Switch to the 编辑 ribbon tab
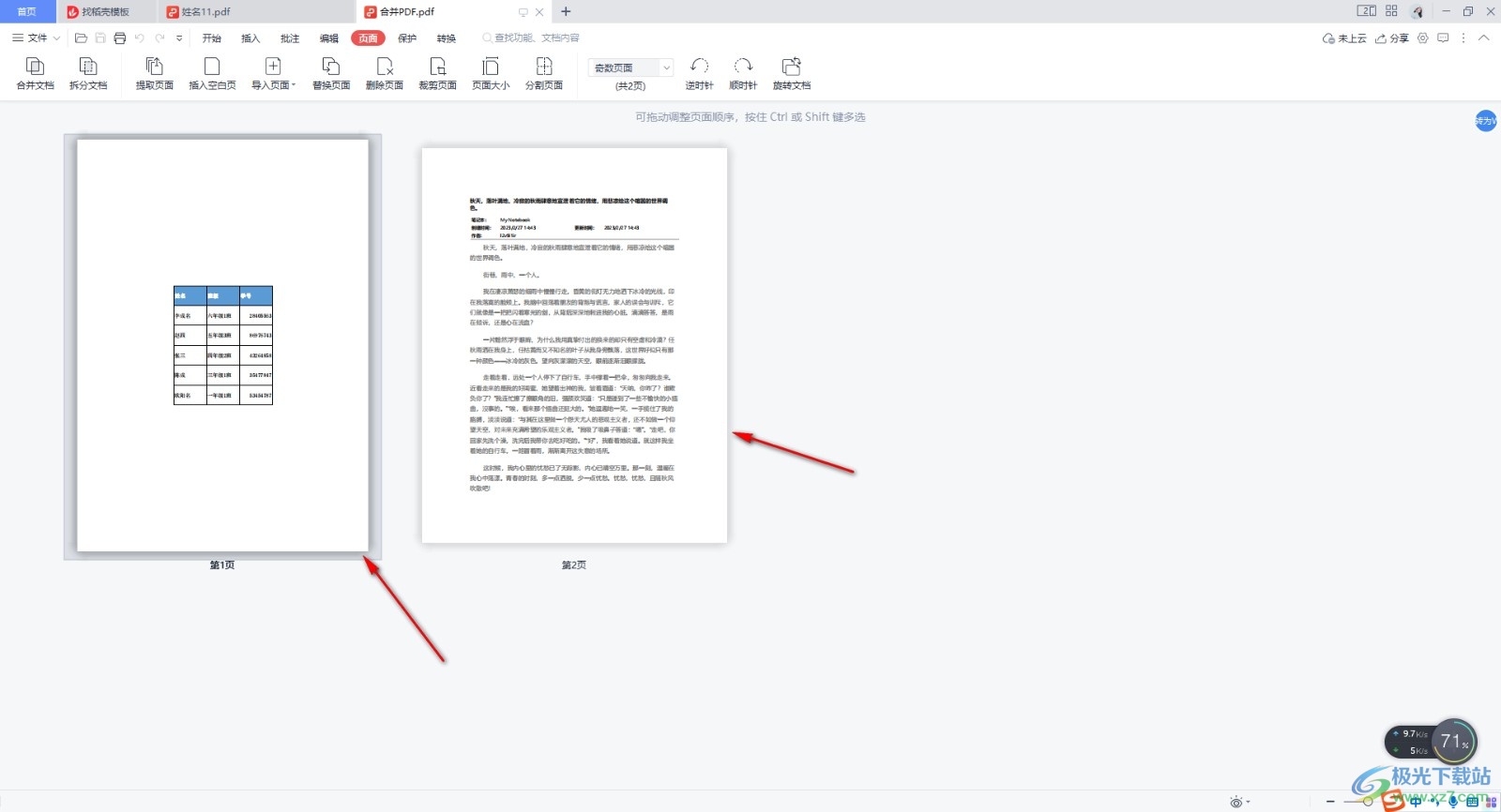 [329, 38]
